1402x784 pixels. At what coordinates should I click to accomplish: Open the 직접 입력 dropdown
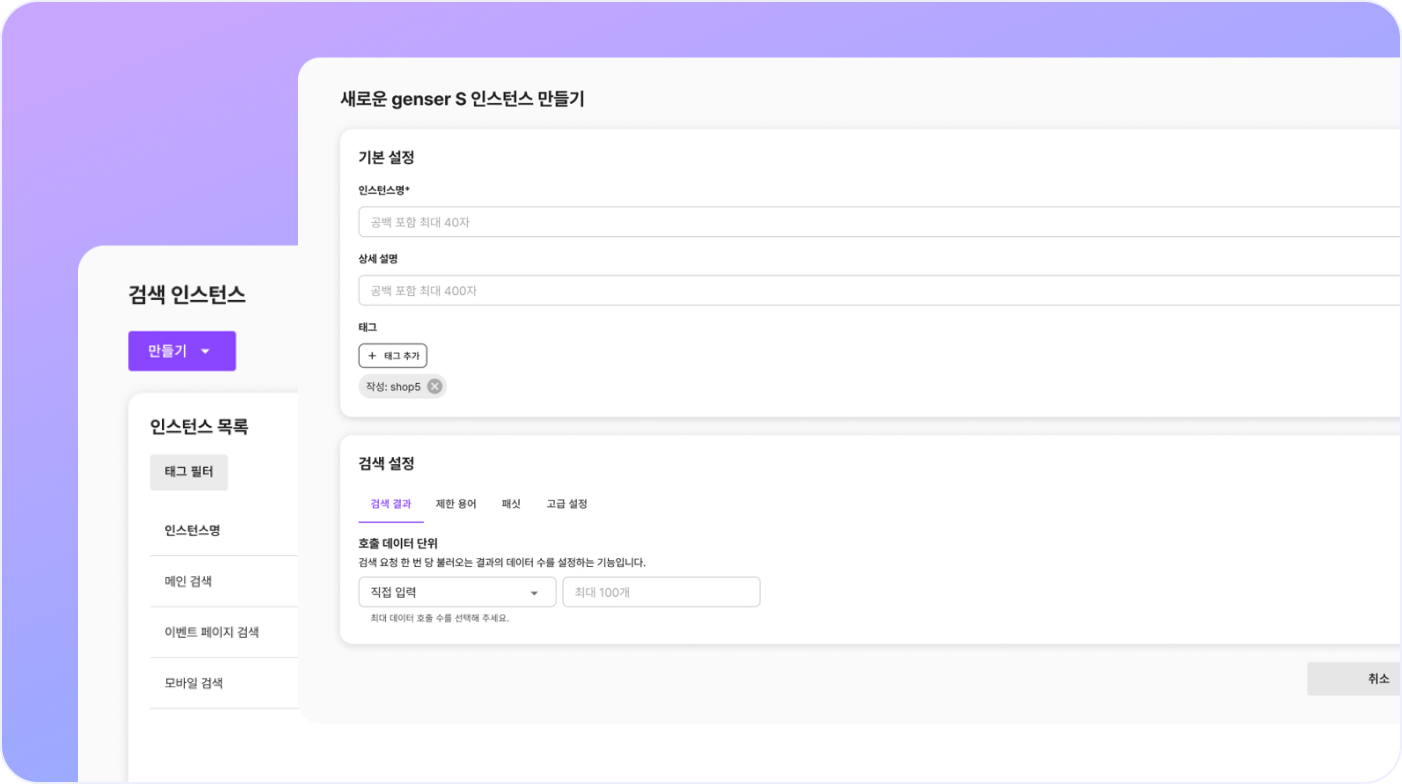pos(456,592)
